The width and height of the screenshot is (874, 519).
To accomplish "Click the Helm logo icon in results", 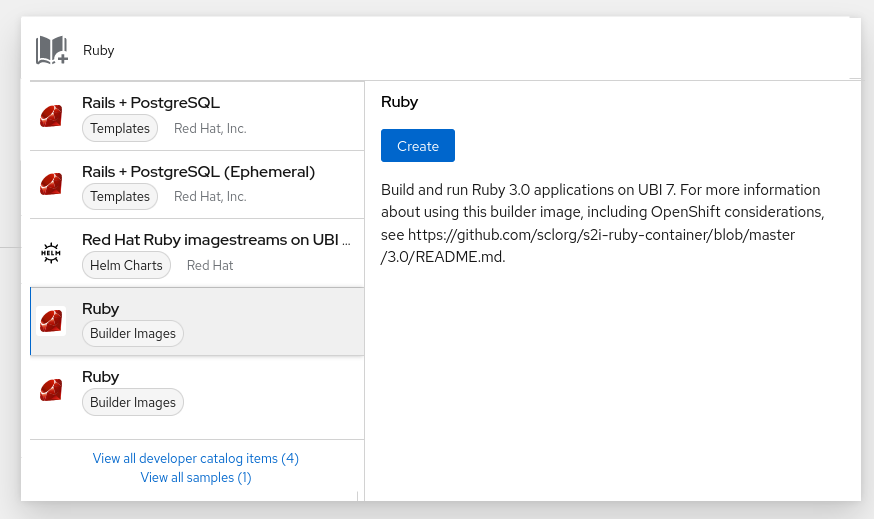I will tap(51, 252).
